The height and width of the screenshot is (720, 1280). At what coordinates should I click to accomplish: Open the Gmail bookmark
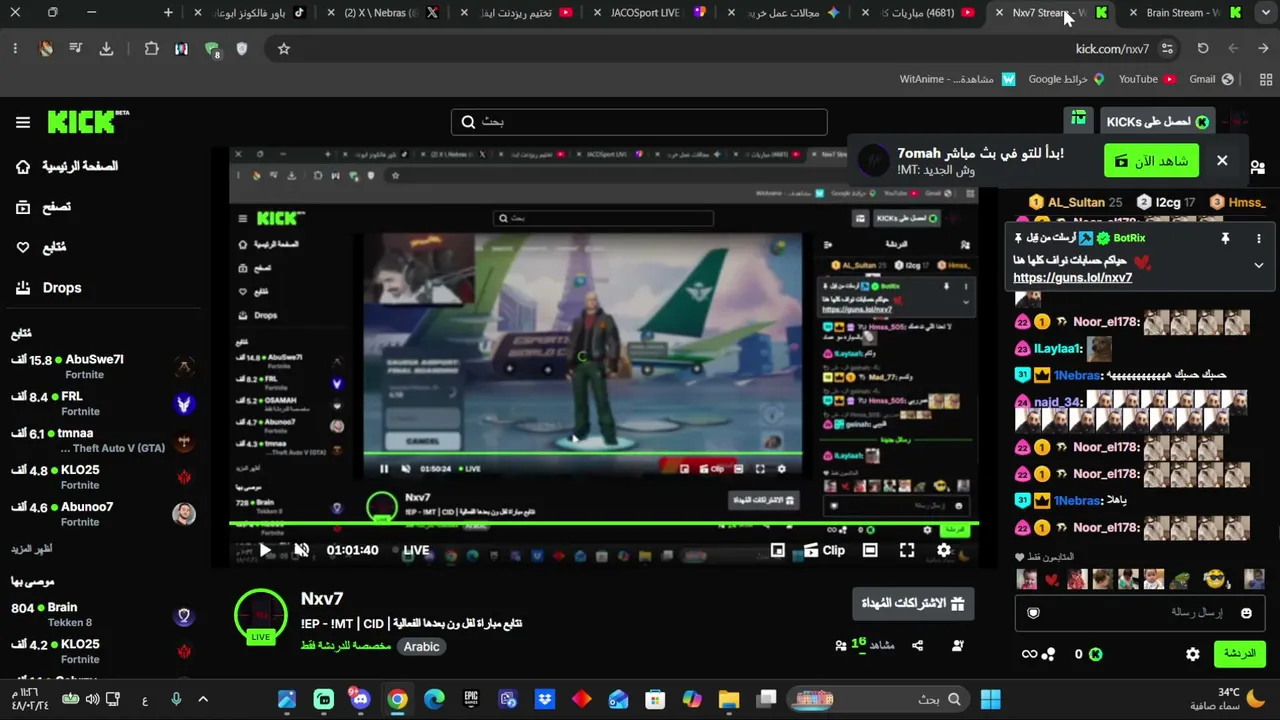(1211, 79)
